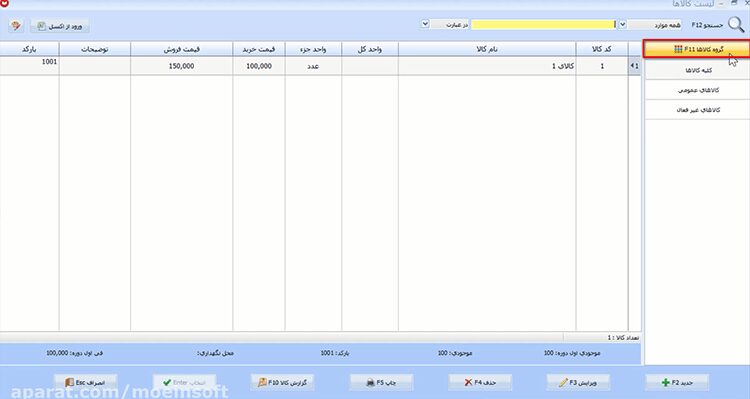The height and width of the screenshot is (399, 750).
Task: Click the 'قیمت خرید' column header
Action: (259, 49)
